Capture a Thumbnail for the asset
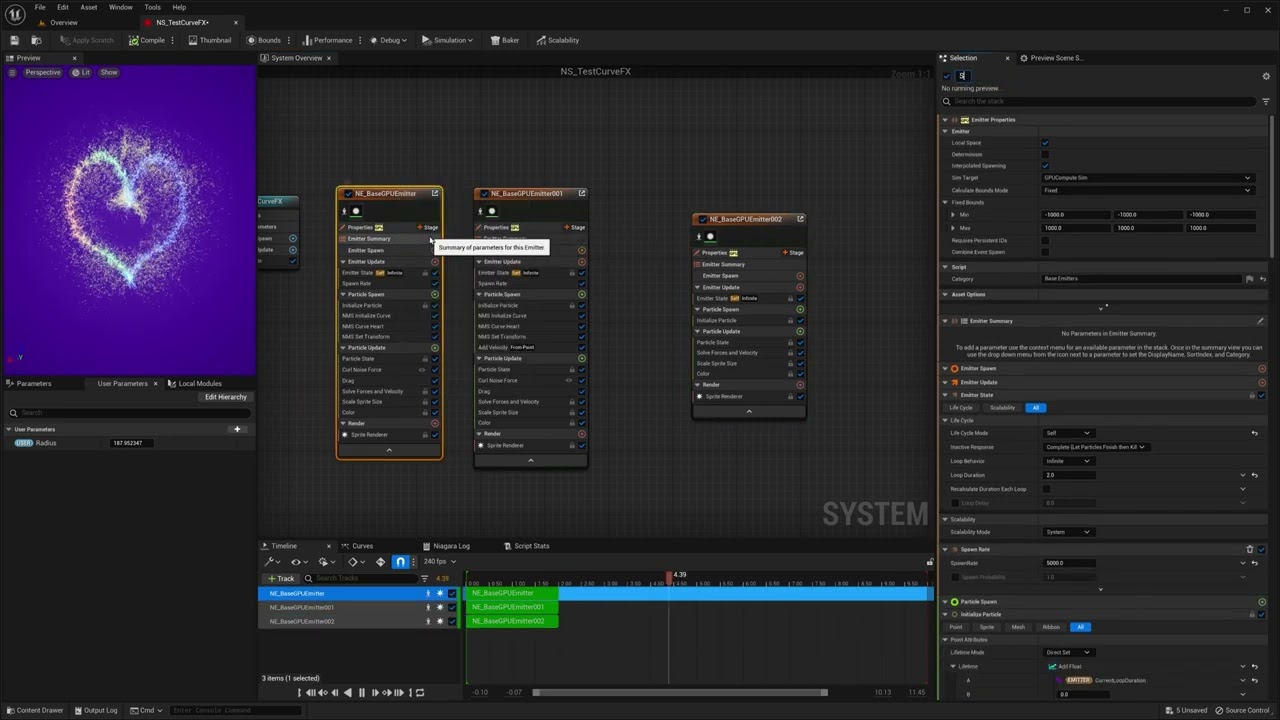Viewport: 1280px width, 720px height. tap(209, 40)
